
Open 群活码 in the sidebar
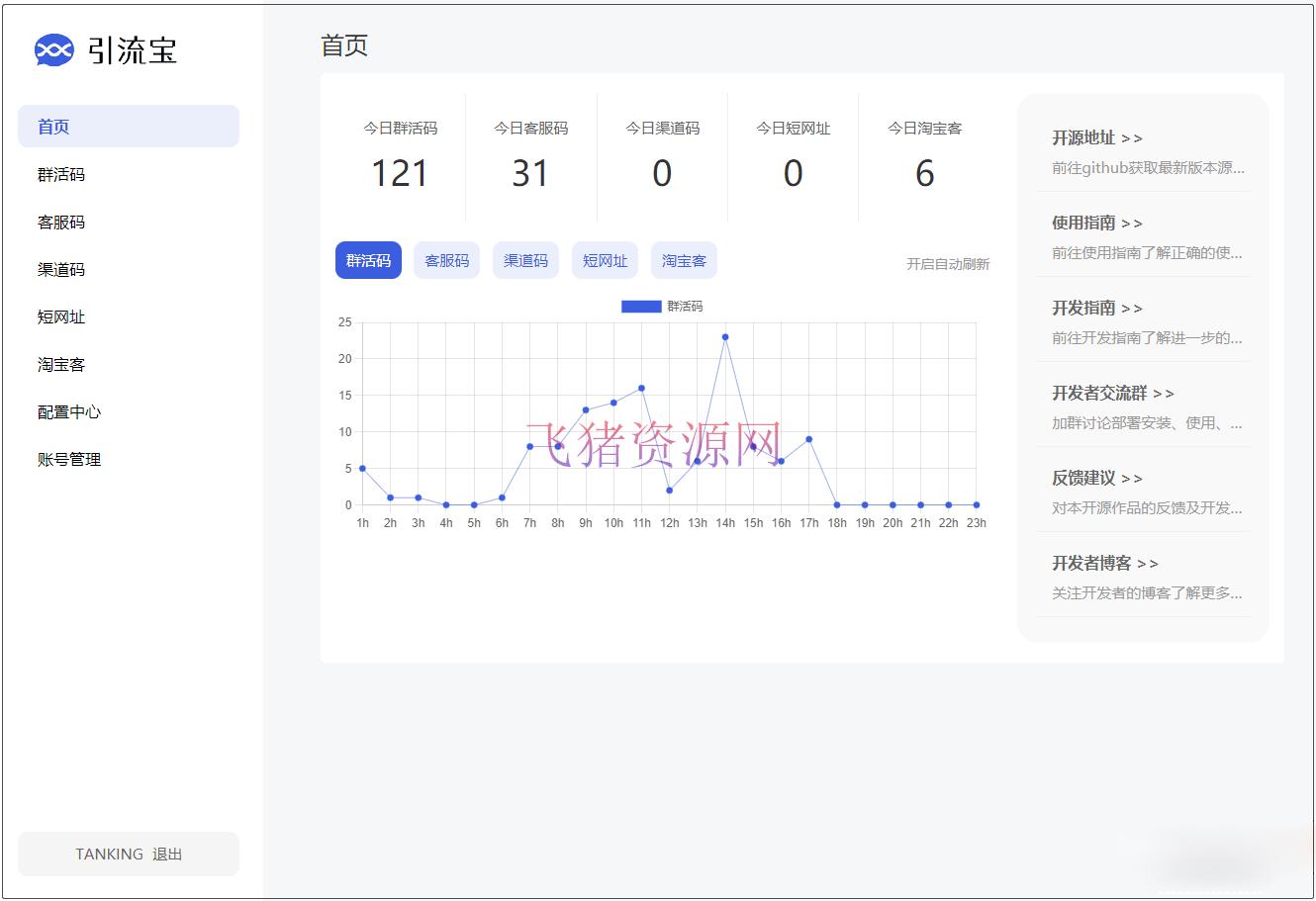[x=61, y=175]
